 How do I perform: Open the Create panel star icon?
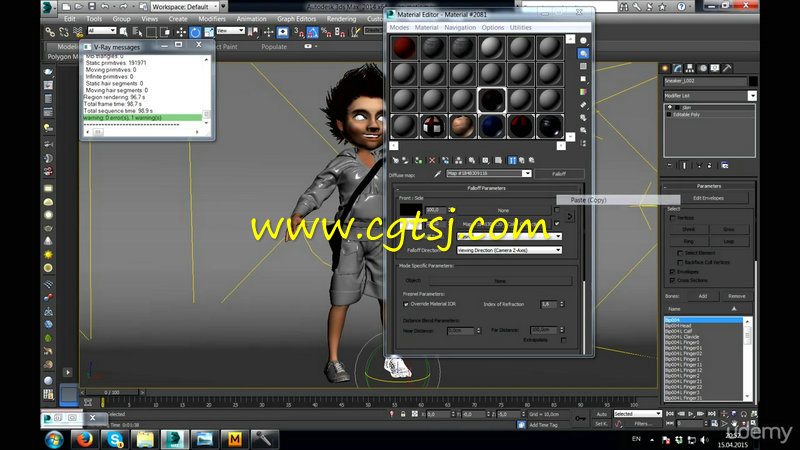pyautogui.click(x=665, y=68)
